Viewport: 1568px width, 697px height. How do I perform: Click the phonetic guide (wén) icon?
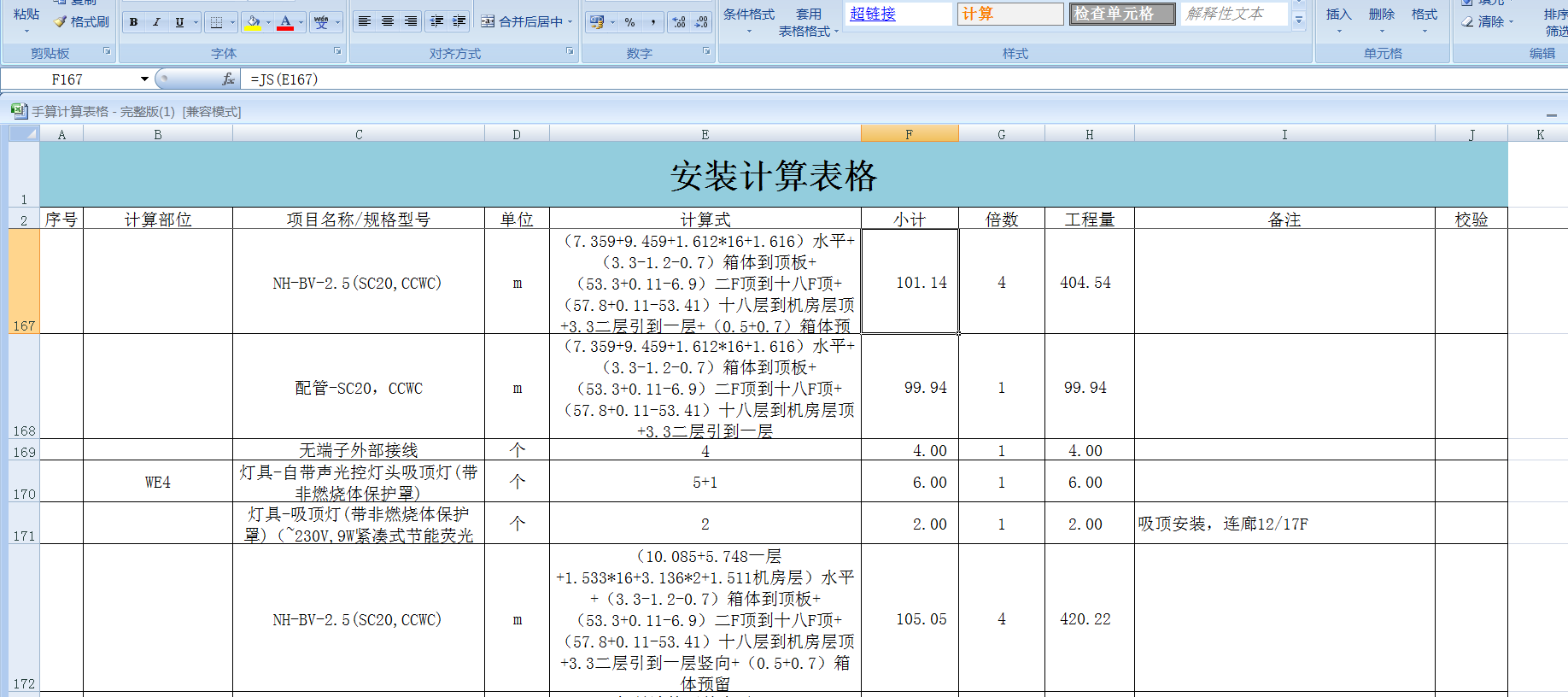point(321,22)
